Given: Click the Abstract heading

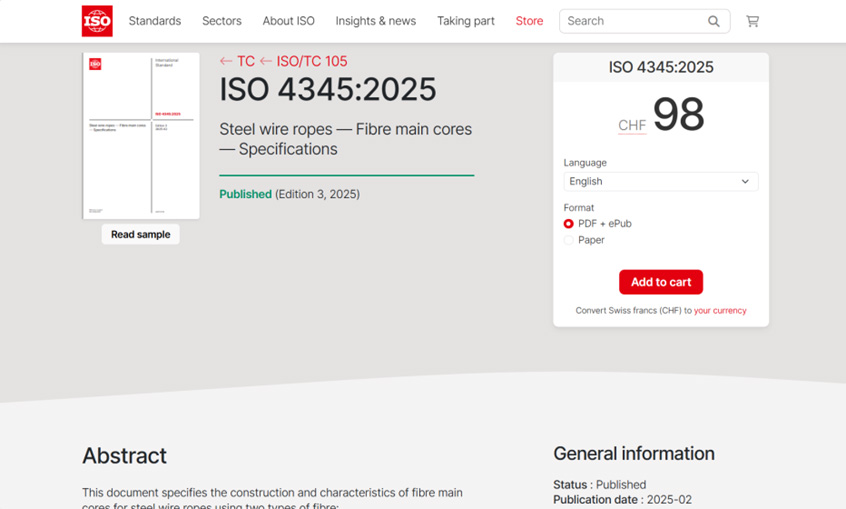Looking at the screenshot, I should (x=125, y=456).
